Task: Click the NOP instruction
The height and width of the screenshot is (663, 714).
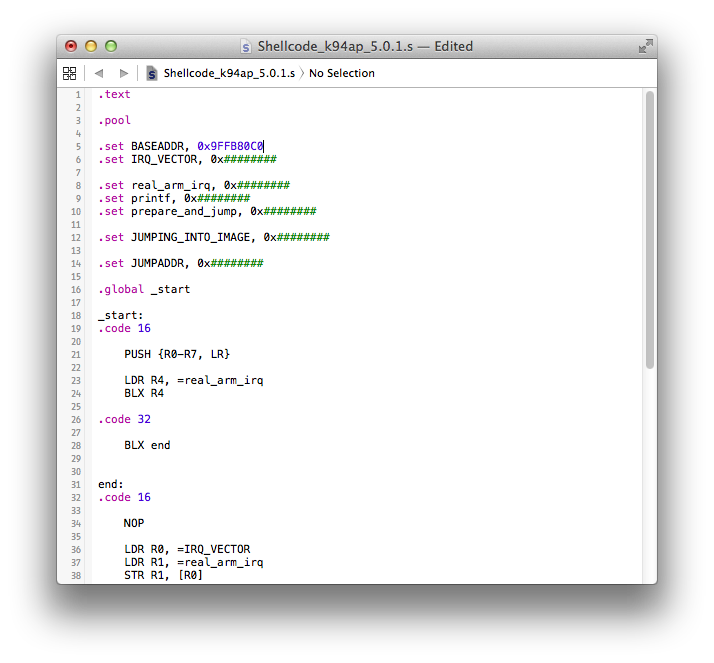Action: point(134,523)
